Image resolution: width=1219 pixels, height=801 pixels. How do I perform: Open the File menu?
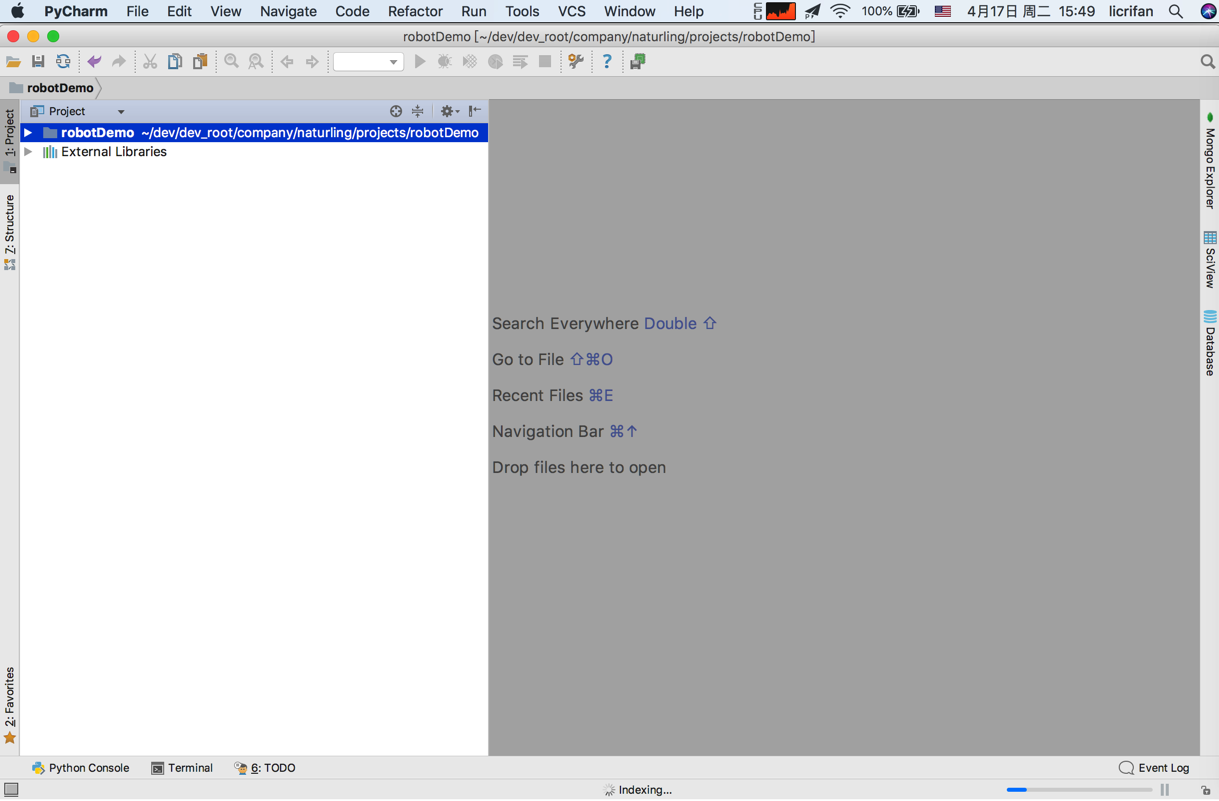137,11
